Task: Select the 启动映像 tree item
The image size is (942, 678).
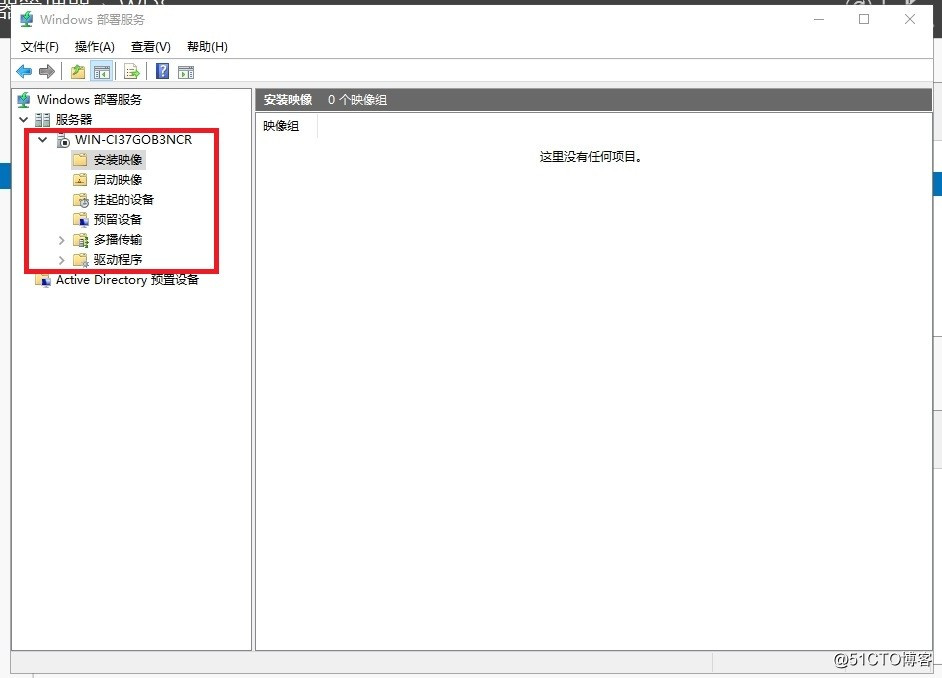Action: [x=118, y=180]
